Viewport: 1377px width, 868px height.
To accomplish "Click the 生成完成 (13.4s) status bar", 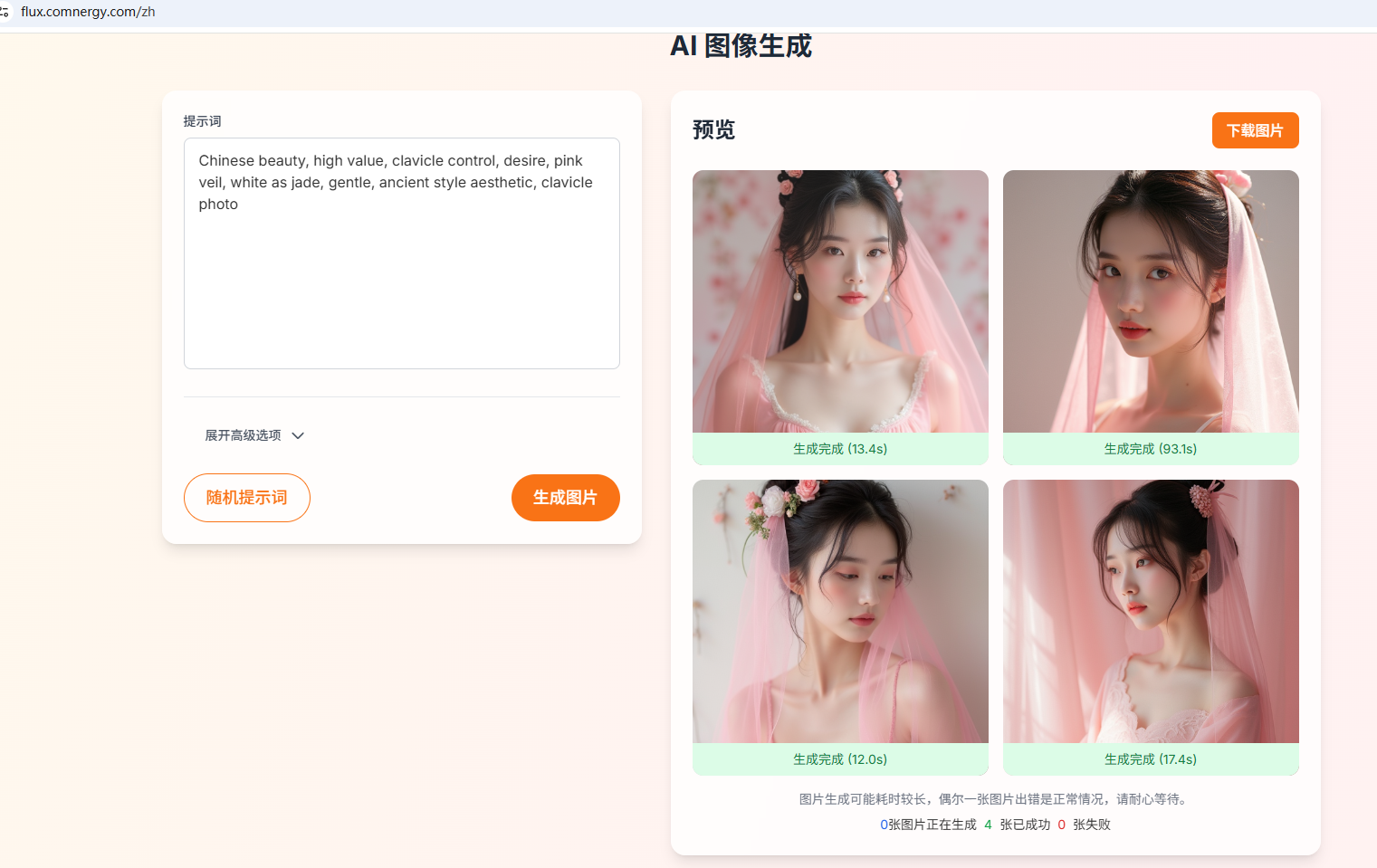I will (840, 449).
